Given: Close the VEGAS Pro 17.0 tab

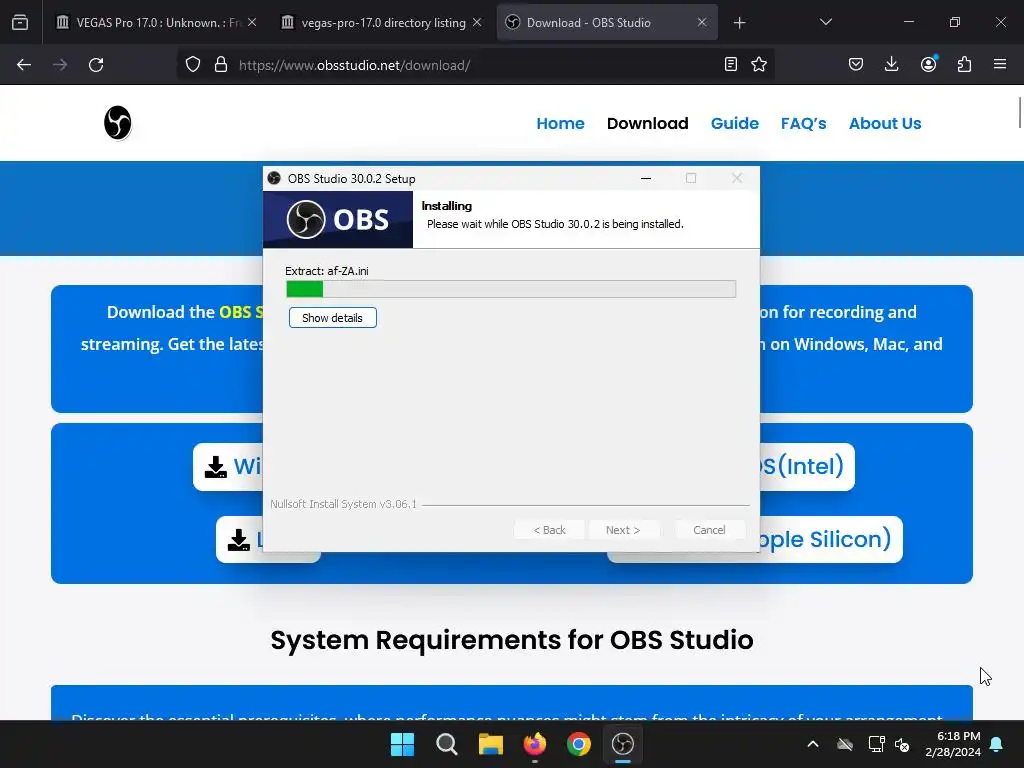Looking at the screenshot, I should pyautogui.click(x=252, y=22).
